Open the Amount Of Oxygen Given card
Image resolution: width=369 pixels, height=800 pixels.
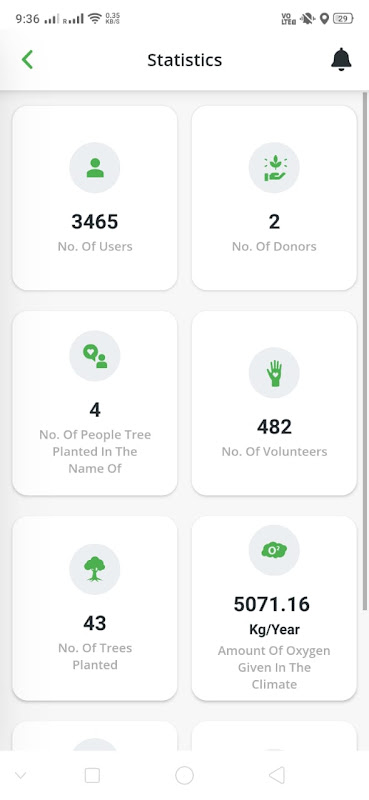[x=274, y=608]
